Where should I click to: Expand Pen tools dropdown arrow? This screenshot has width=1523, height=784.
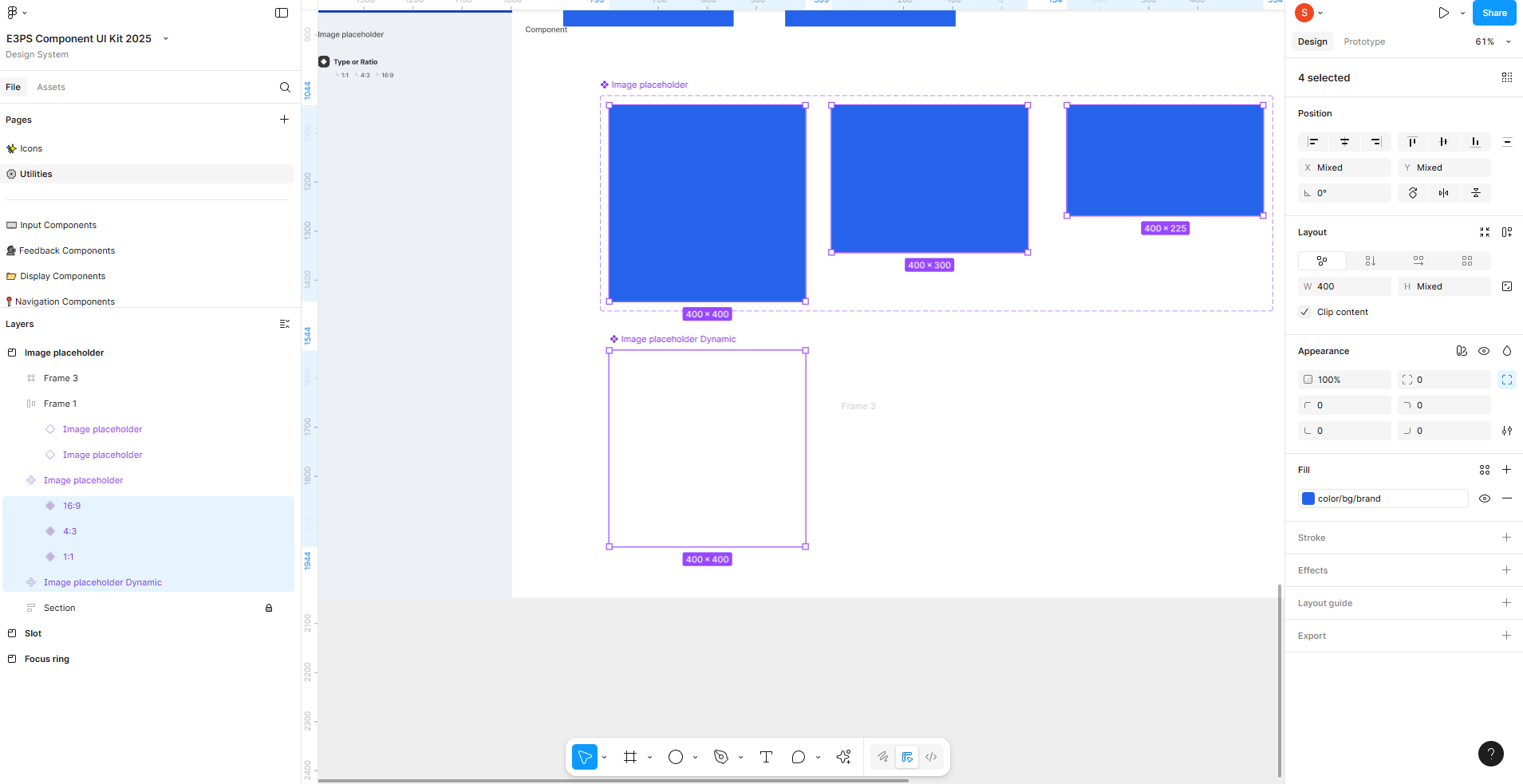coord(740,757)
